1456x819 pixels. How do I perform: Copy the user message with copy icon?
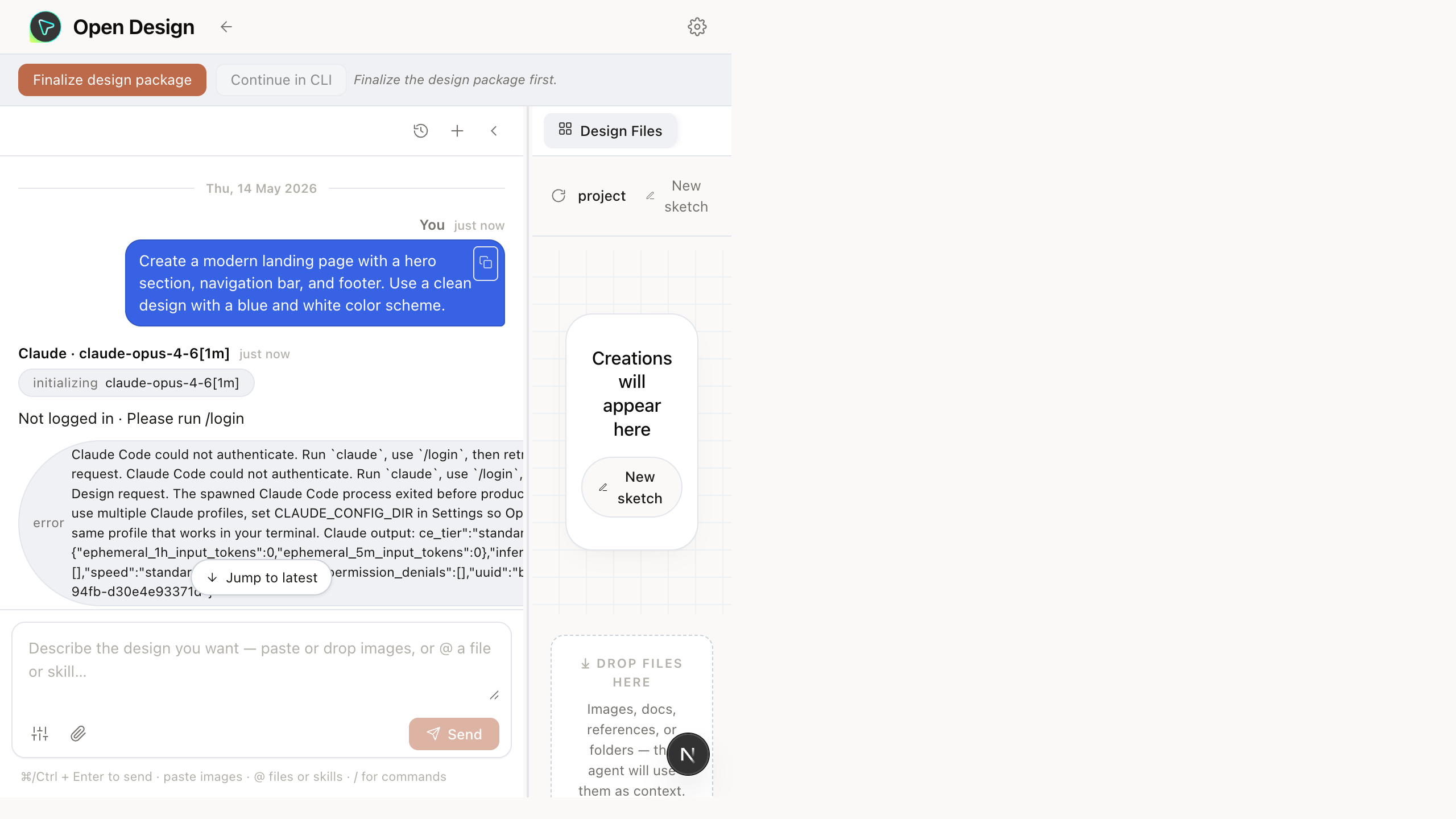486,263
